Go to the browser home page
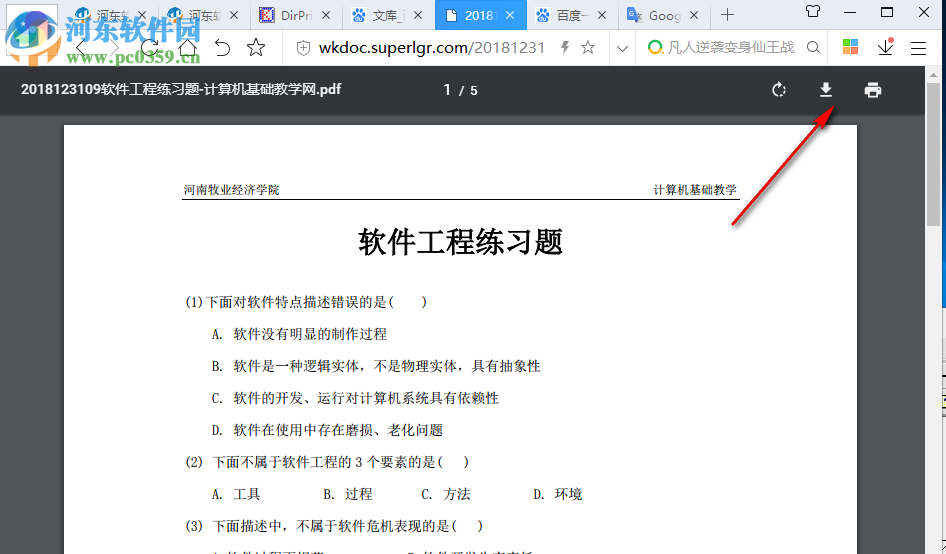The width and height of the screenshot is (946, 554). [188, 48]
